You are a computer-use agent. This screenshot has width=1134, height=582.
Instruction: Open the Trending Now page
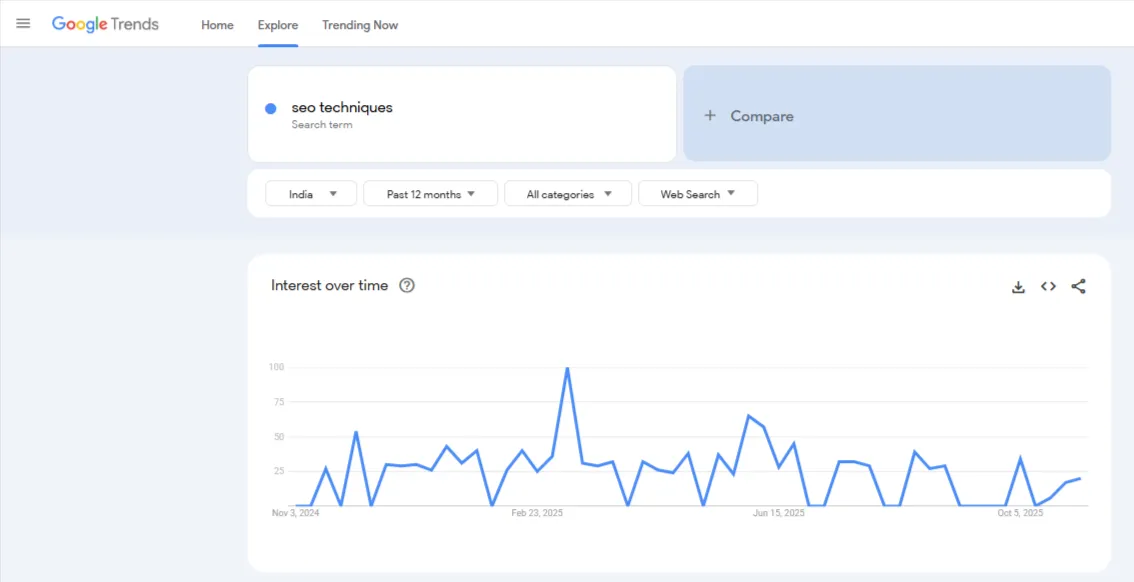point(359,25)
